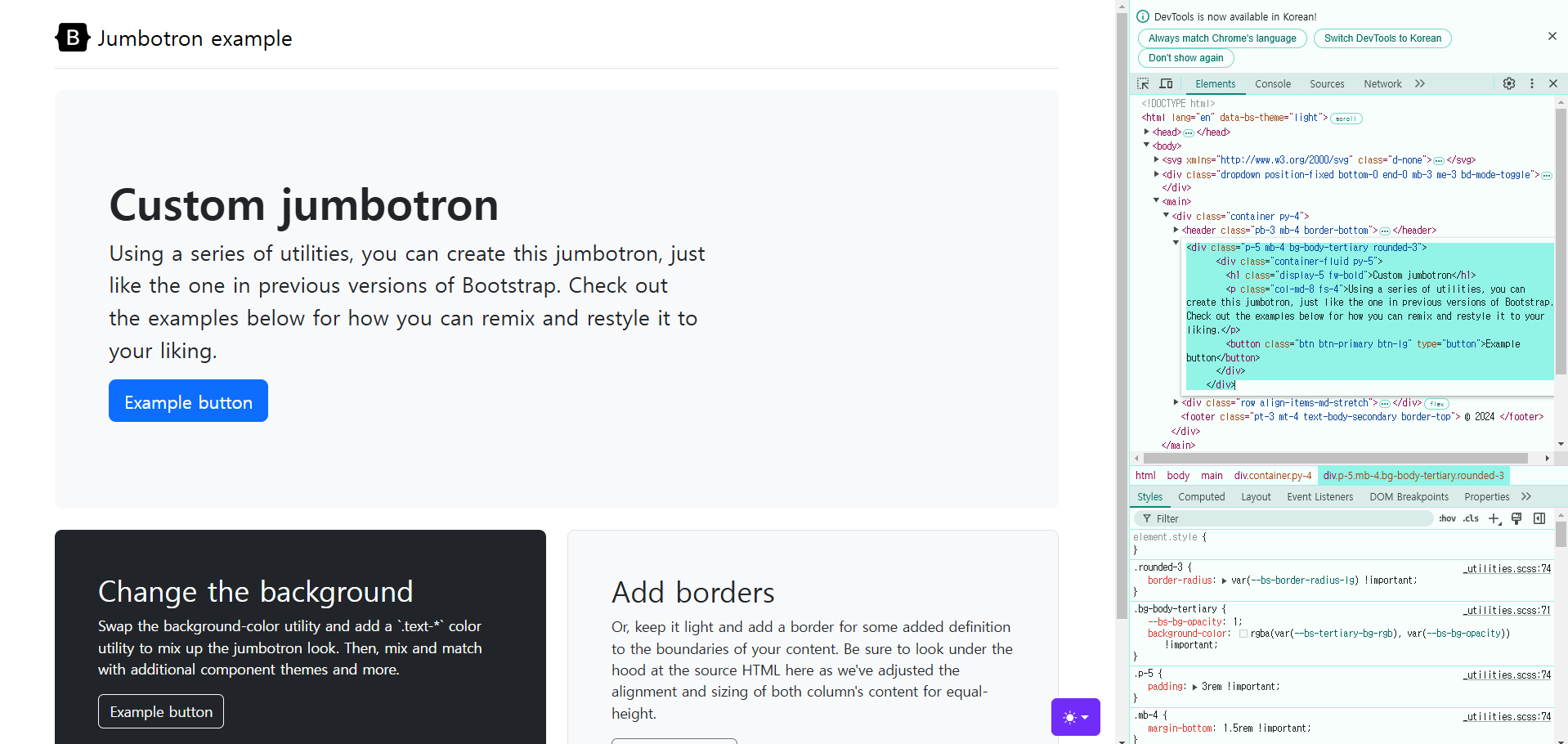
Task: Expand the padding shorthand property
Action: click(1194, 687)
